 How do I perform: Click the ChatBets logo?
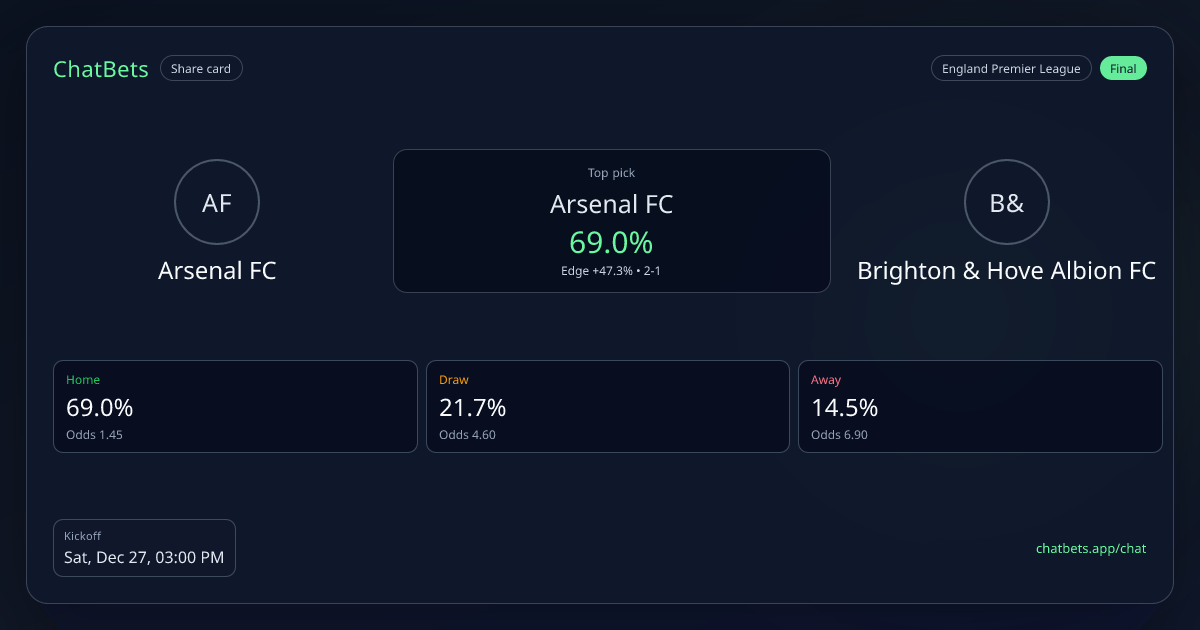[x=100, y=69]
